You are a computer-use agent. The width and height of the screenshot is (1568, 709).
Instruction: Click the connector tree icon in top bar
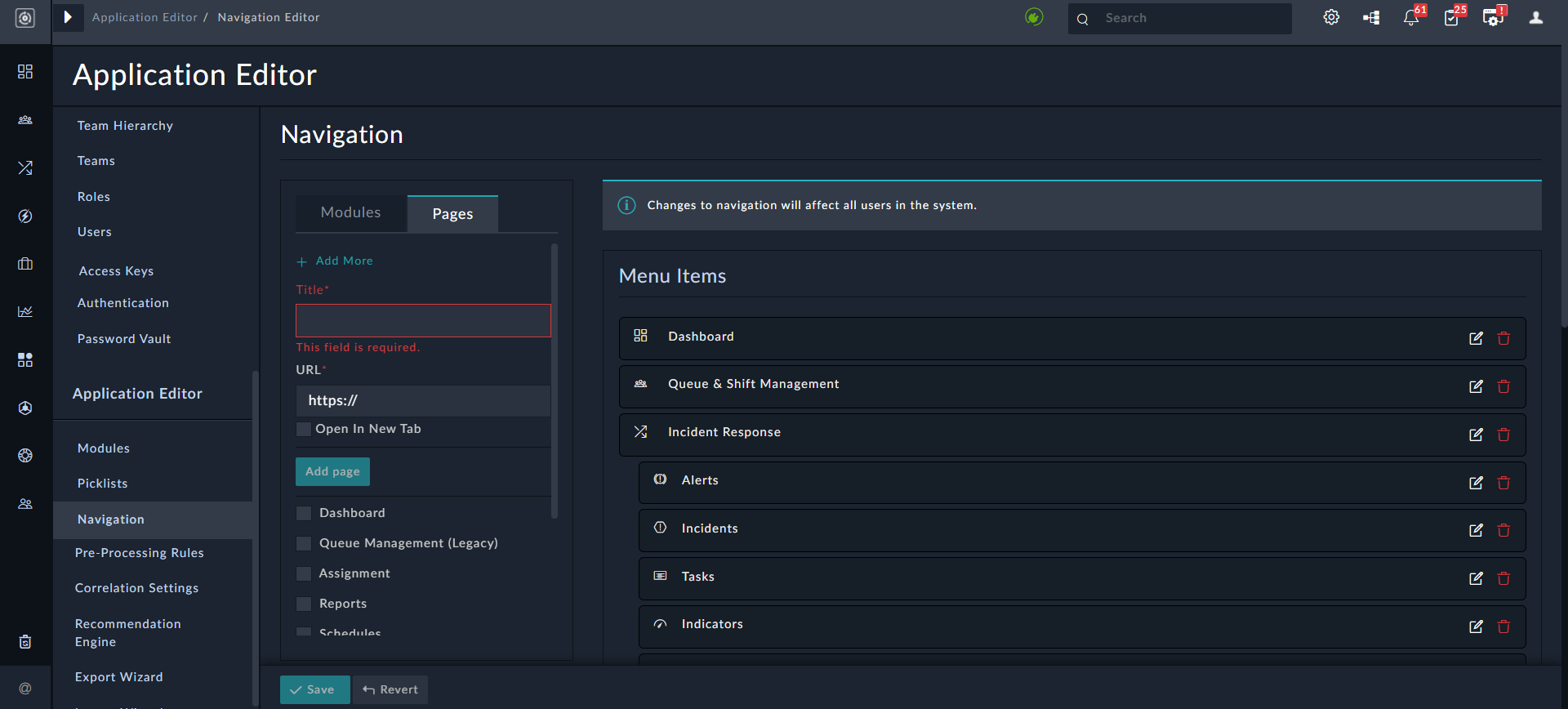1371,17
